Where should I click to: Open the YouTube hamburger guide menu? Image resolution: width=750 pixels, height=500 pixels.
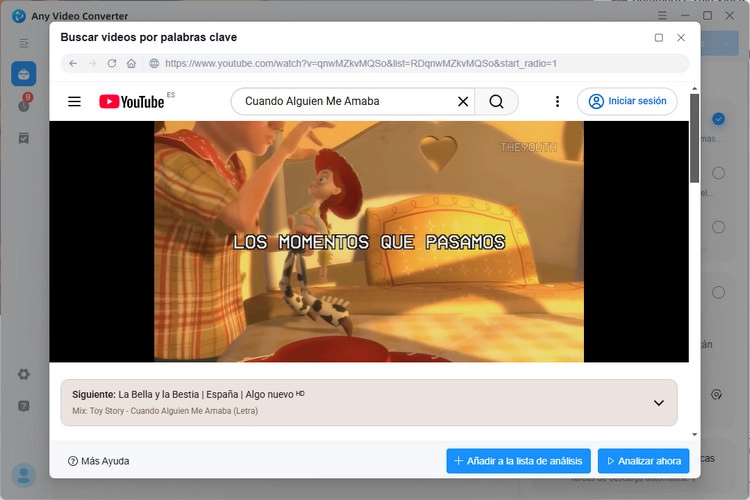pyautogui.click(x=74, y=101)
